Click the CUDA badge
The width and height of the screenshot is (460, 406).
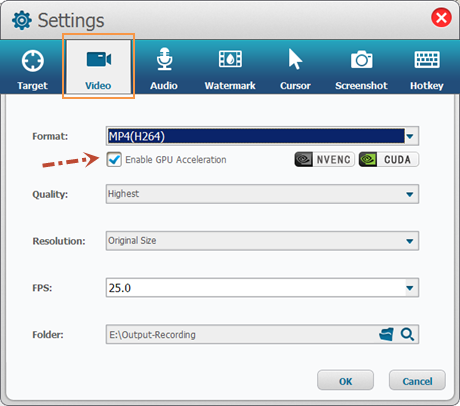(389, 159)
